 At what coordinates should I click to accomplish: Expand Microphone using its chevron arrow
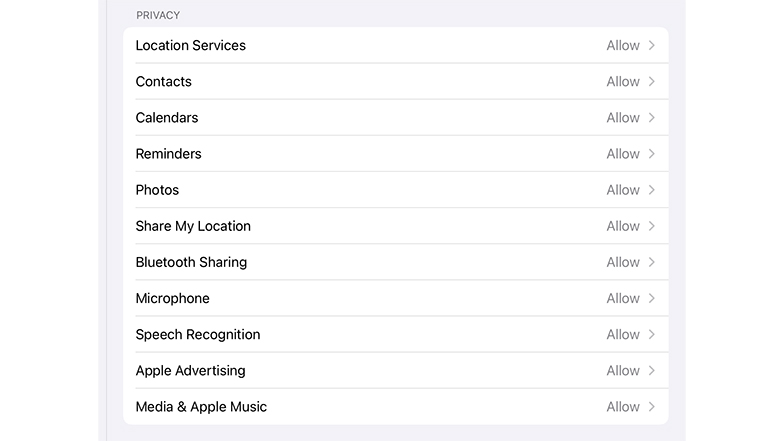pos(652,298)
